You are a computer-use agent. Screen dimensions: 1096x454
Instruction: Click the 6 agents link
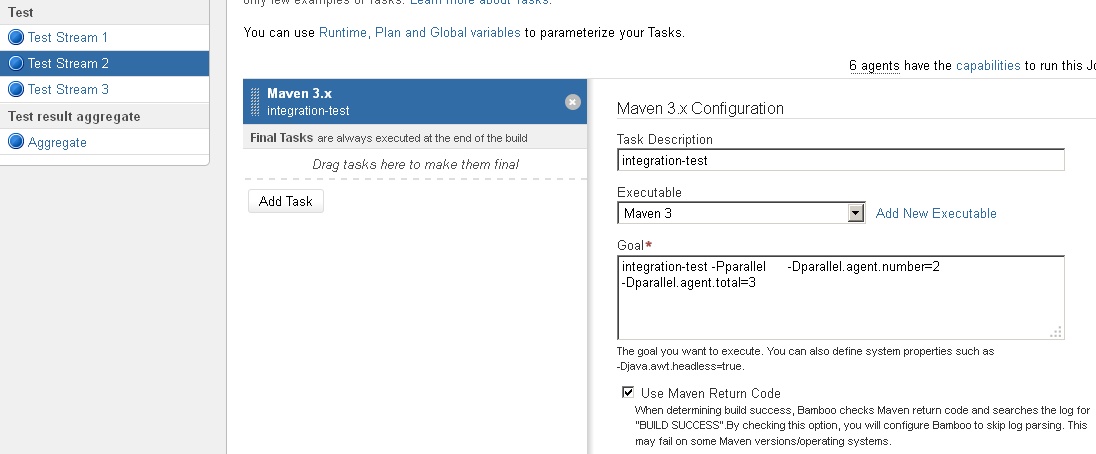(x=874, y=65)
